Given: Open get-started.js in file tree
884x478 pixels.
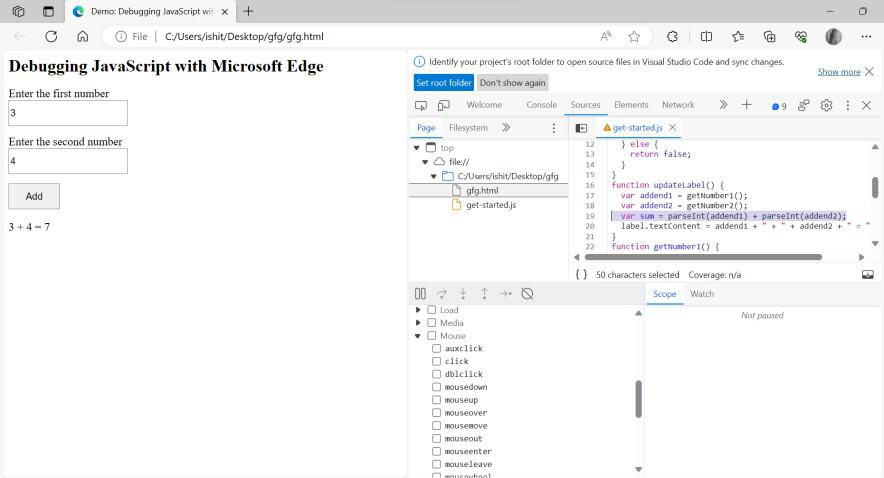Looking at the screenshot, I should [491, 205].
